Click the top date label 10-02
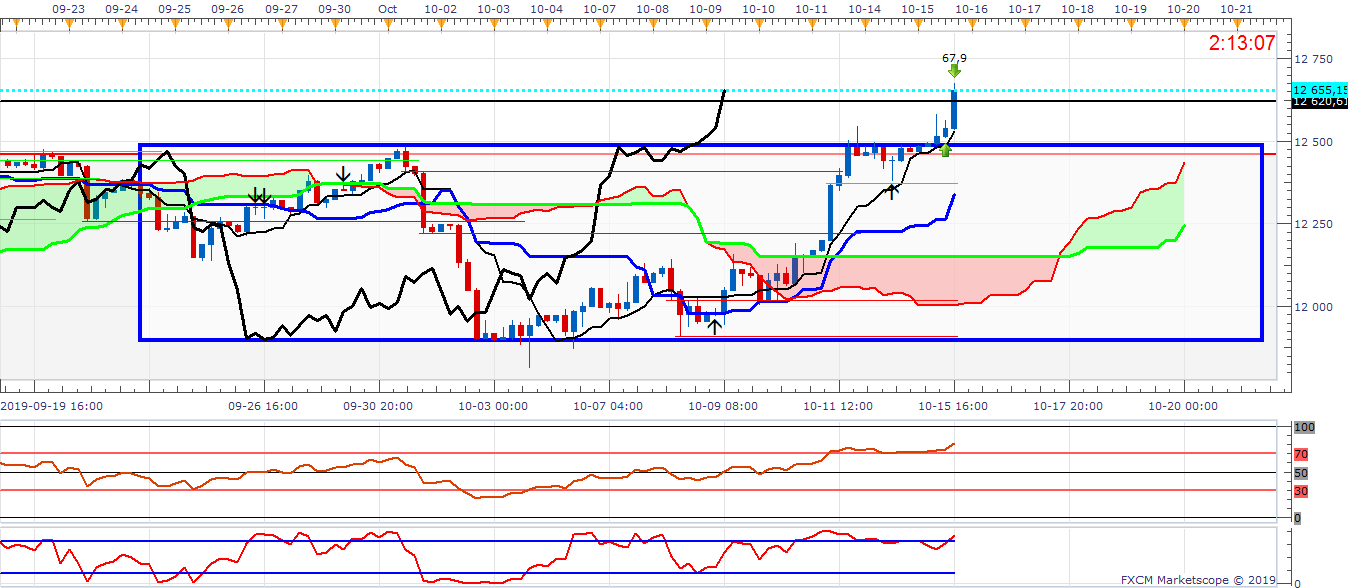Viewport: 1349px width, 588px height. (440, 7)
